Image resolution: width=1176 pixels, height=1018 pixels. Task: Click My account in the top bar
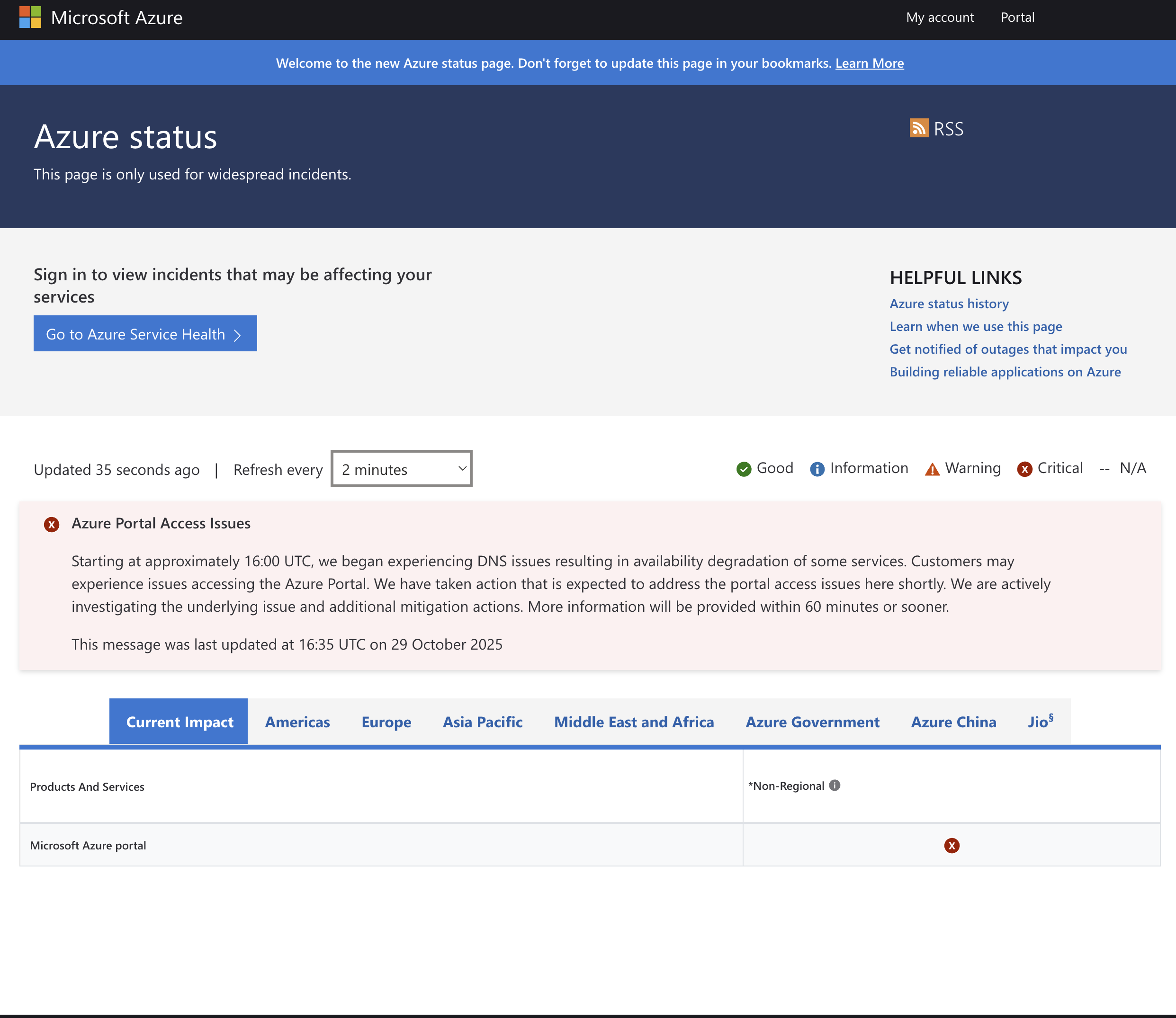940,17
